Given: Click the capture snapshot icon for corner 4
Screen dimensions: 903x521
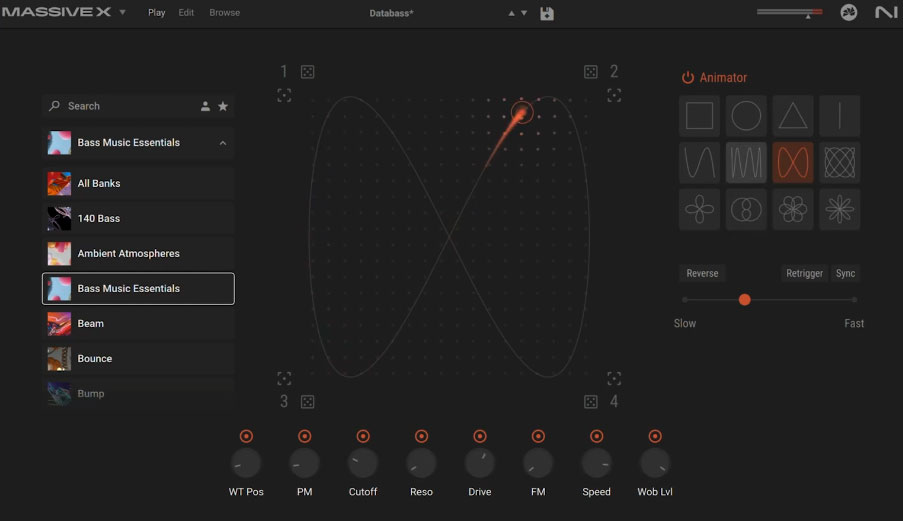Looking at the screenshot, I should [x=614, y=378].
